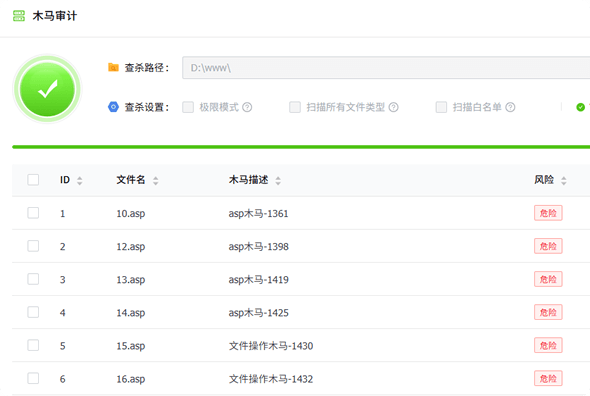Viewport: 590px width, 396px height.
Task: Enable the 扫描白名单 checkbox
Action: (x=441, y=107)
